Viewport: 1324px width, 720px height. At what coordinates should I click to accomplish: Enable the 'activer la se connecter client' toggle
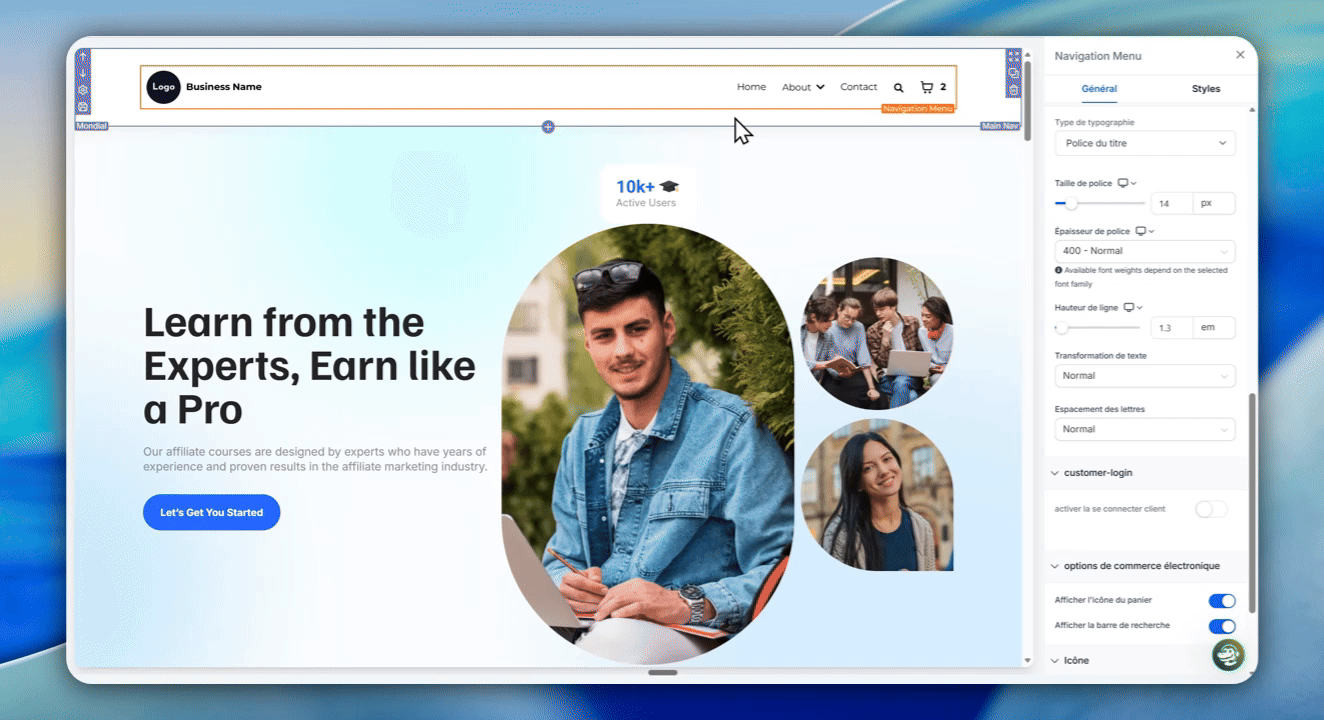[x=1210, y=510]
